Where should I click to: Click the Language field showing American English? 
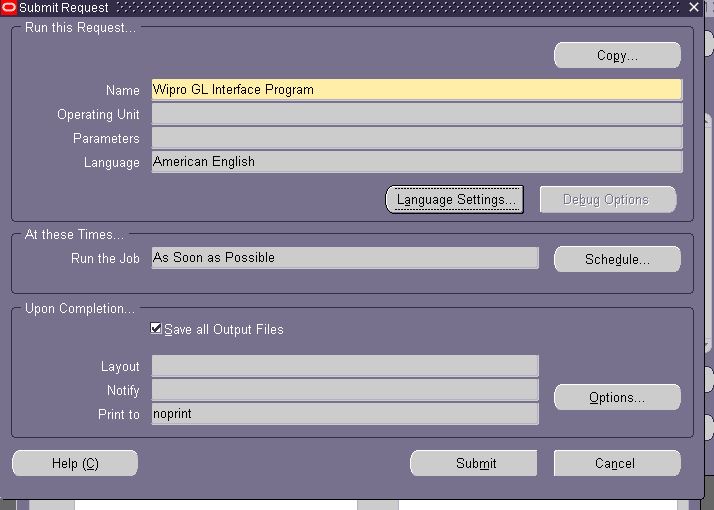coord(417,162)
